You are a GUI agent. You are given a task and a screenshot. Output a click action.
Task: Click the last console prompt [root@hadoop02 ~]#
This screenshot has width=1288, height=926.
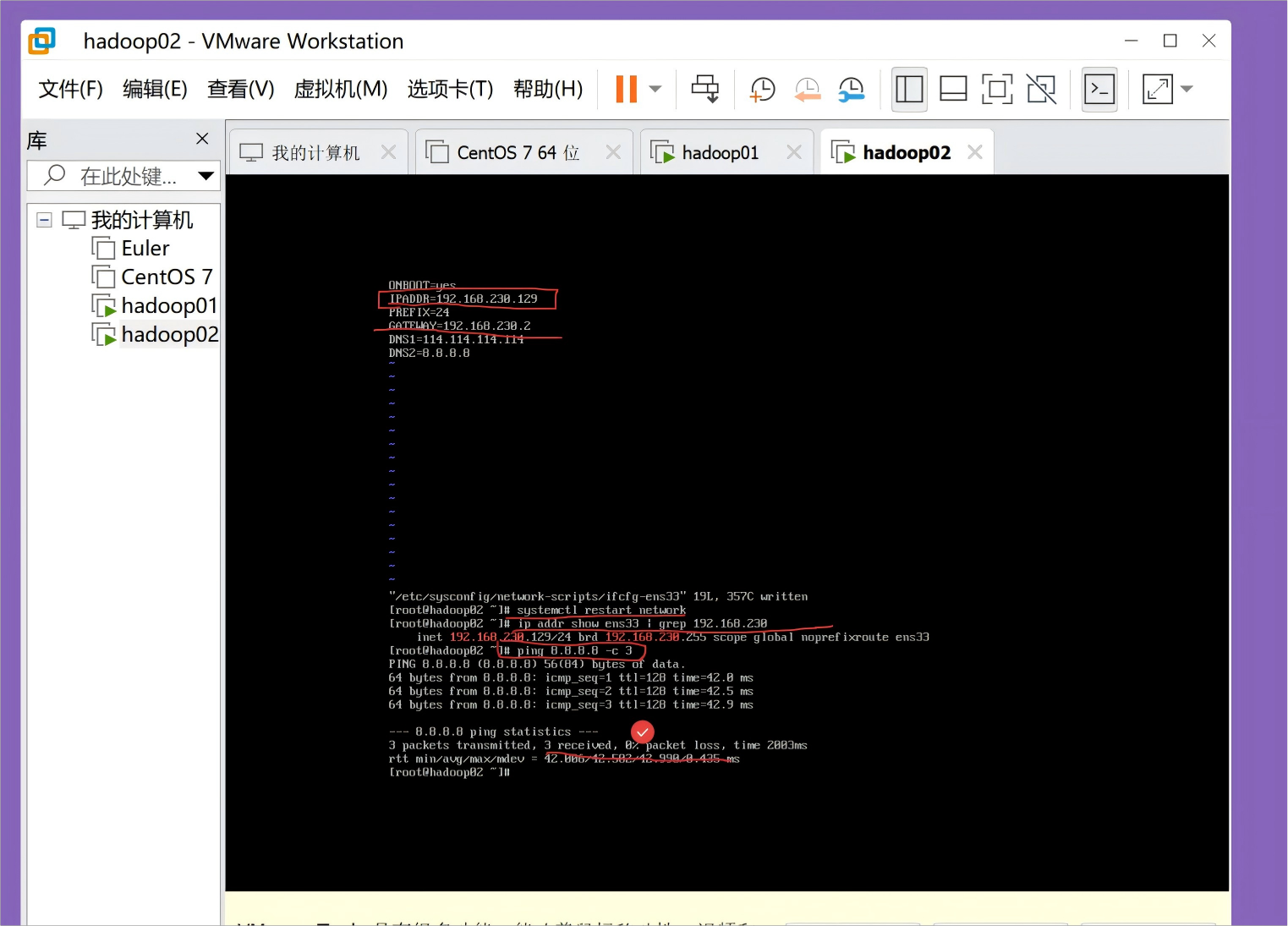pos(449,772)
